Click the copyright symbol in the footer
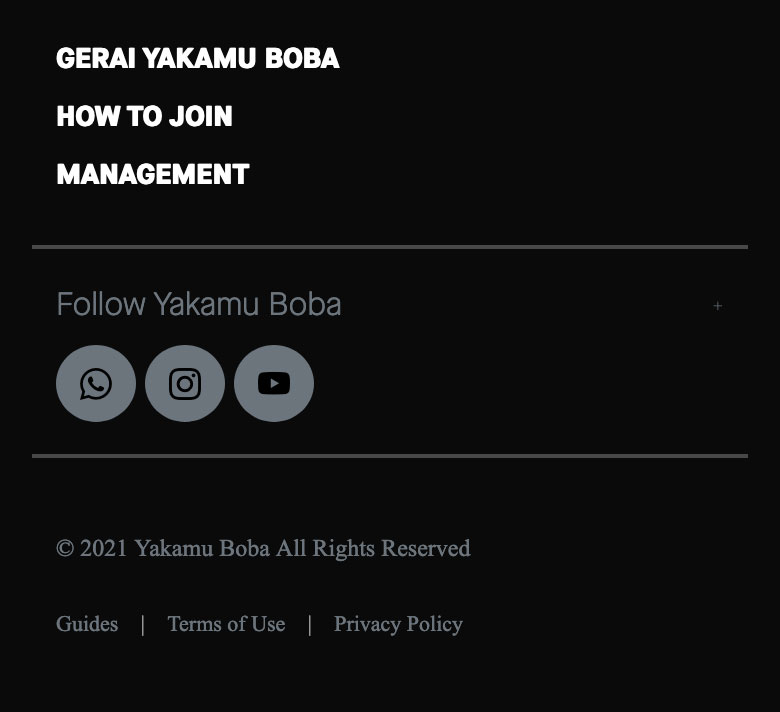 [x=65, y=549]
